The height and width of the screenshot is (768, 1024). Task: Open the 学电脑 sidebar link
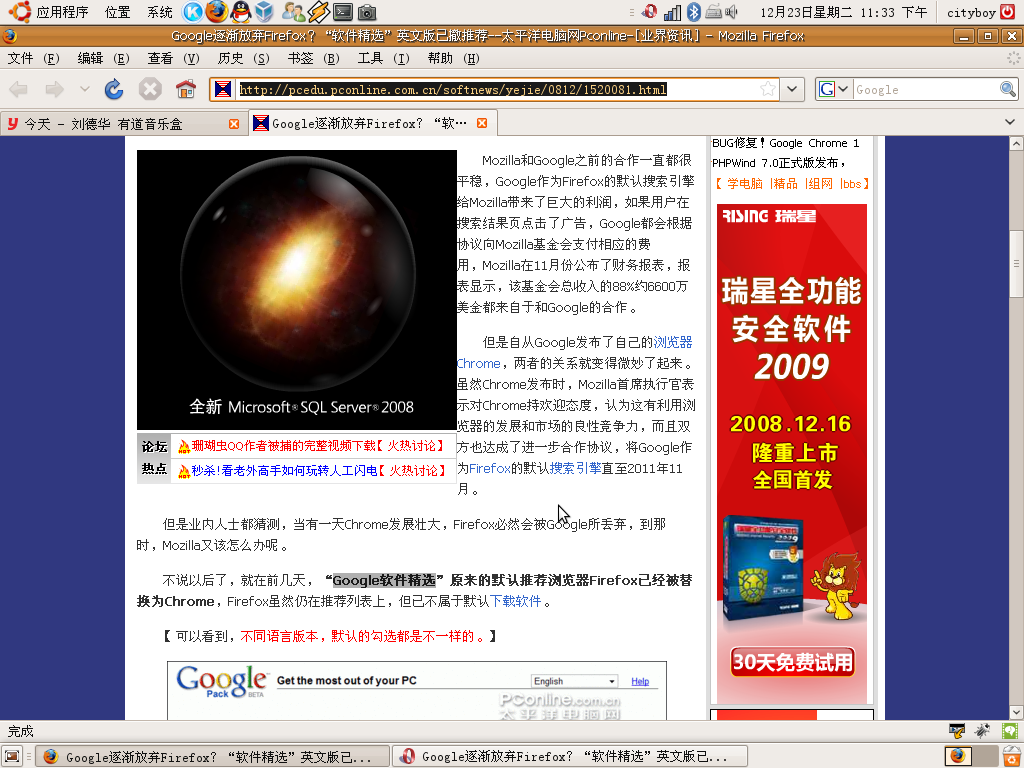tap(744, 184)
